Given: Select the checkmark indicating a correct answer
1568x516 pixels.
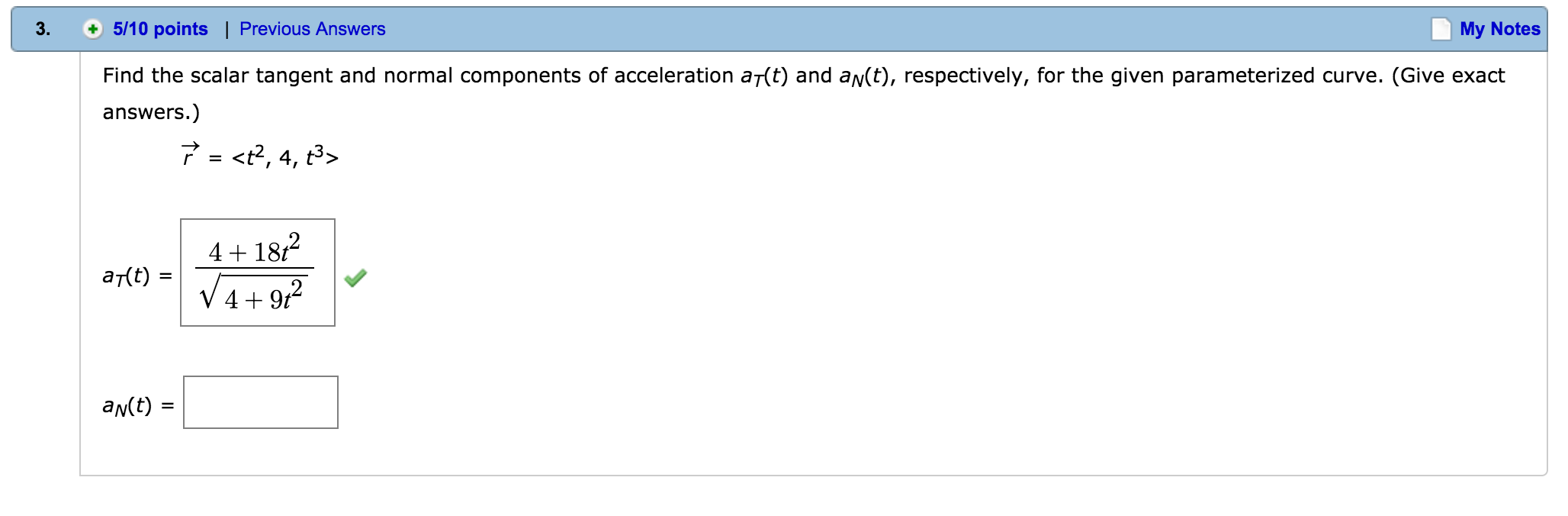Looking at the screenshot, I should click(355, 279).
